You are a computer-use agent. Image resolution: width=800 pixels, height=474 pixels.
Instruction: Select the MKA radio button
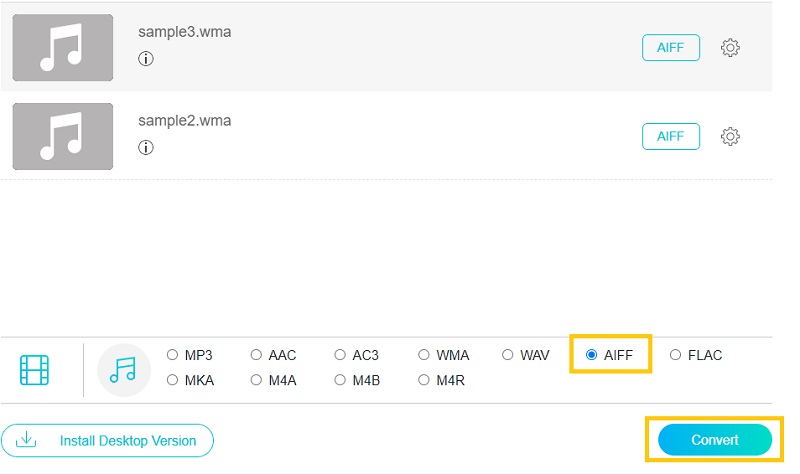pos(173,380)
